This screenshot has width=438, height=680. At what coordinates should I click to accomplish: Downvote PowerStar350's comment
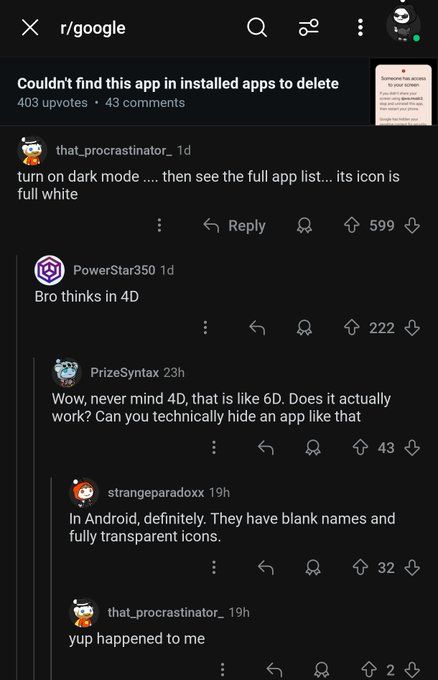click(x=412, y=328)
